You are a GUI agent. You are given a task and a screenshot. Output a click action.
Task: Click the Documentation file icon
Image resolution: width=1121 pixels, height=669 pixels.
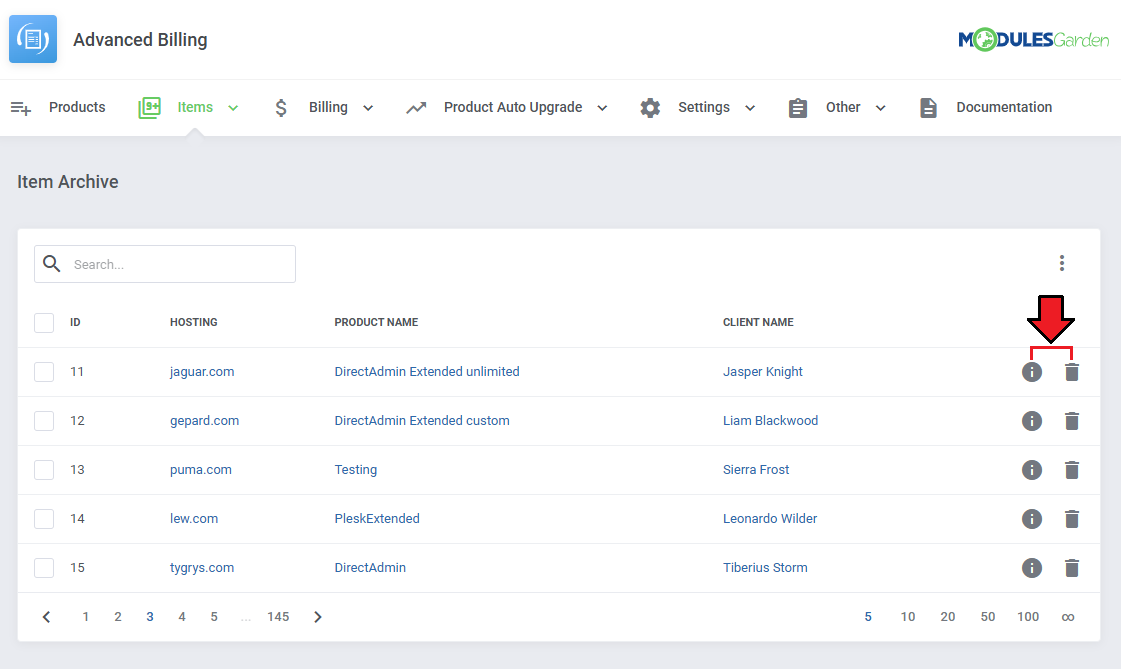[928, 108]
